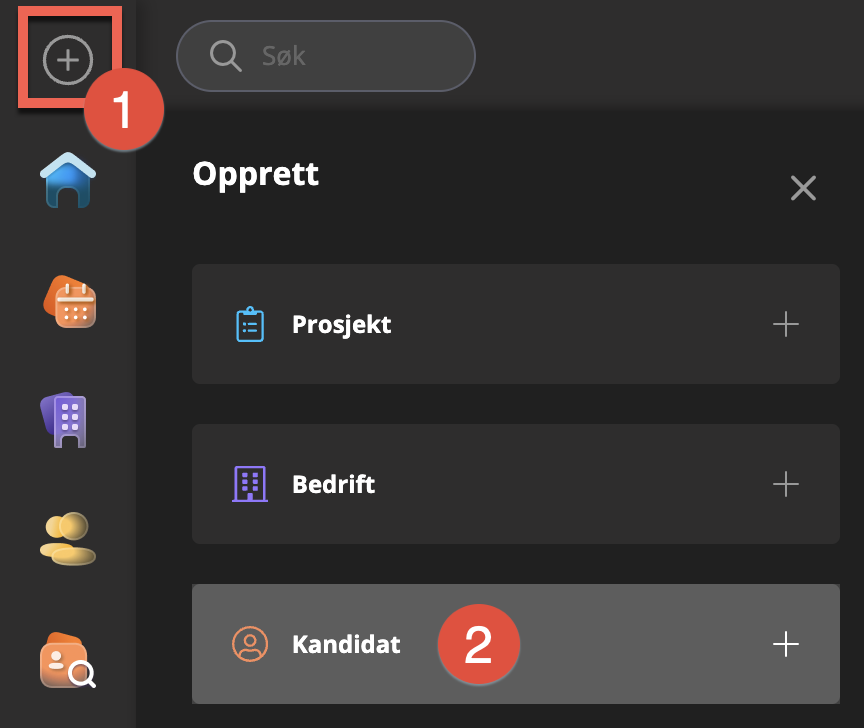Close the Opprett panel
Image resolution: width=864 pixels, height=728 pixels.
(x=803, y=188)
